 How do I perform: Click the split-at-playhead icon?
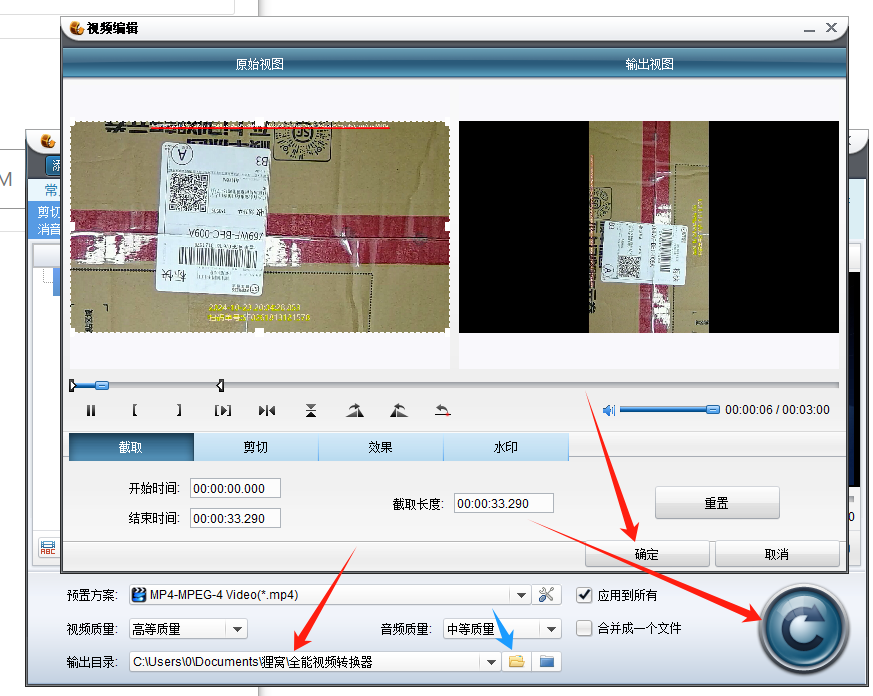point(267,411)
